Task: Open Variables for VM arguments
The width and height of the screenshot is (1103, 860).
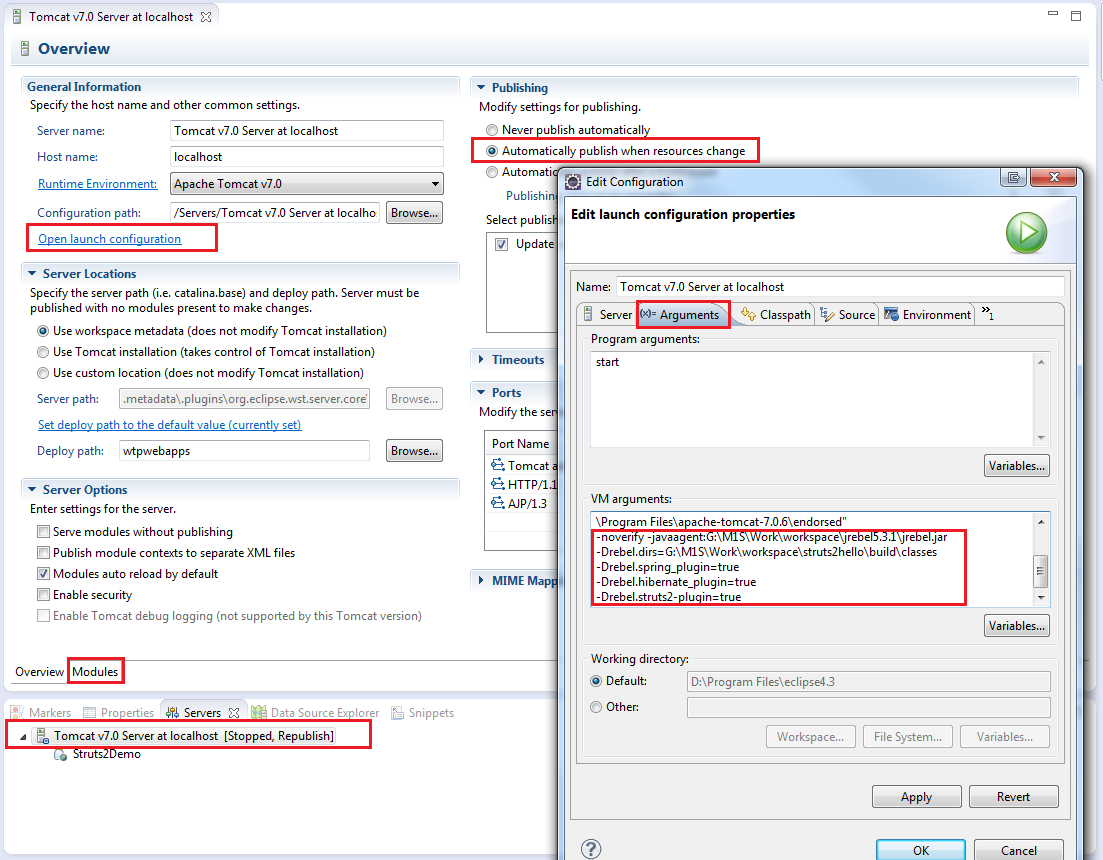Action: pyautogui.click(x=1017, y=626)
